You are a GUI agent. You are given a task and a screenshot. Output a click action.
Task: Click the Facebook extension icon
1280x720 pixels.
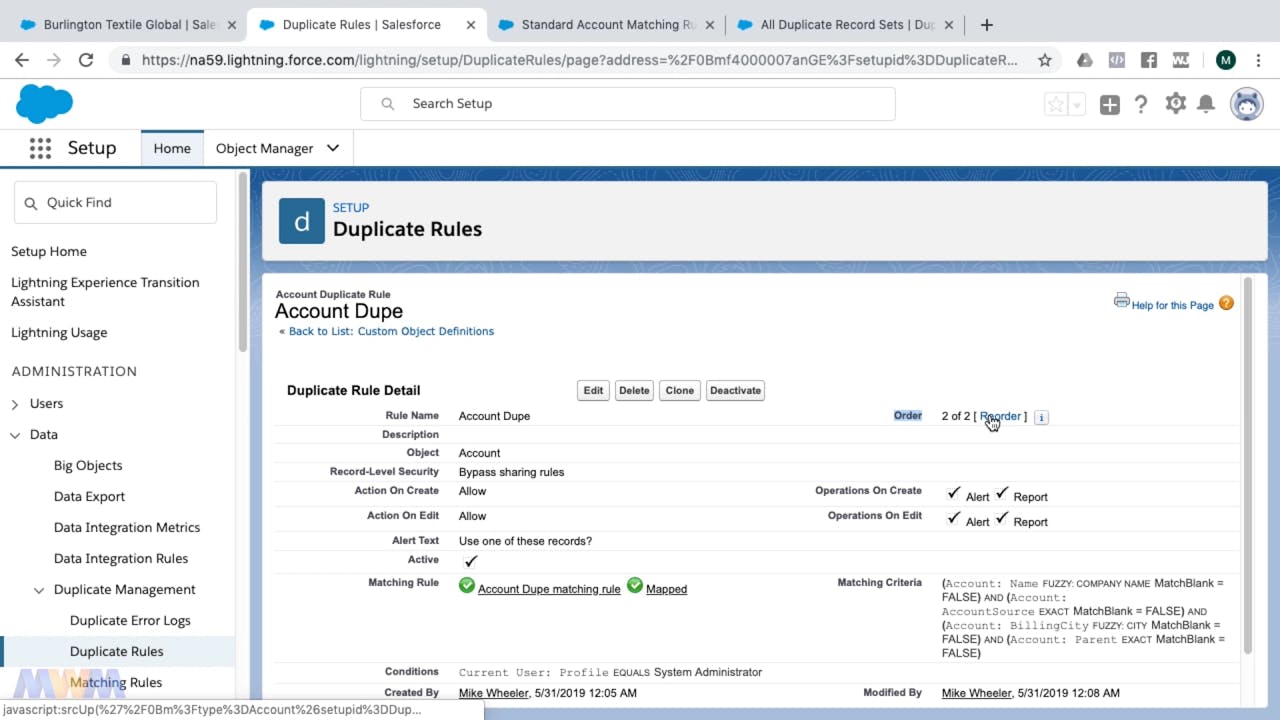pyautogui.click(x=1149, y=60)
